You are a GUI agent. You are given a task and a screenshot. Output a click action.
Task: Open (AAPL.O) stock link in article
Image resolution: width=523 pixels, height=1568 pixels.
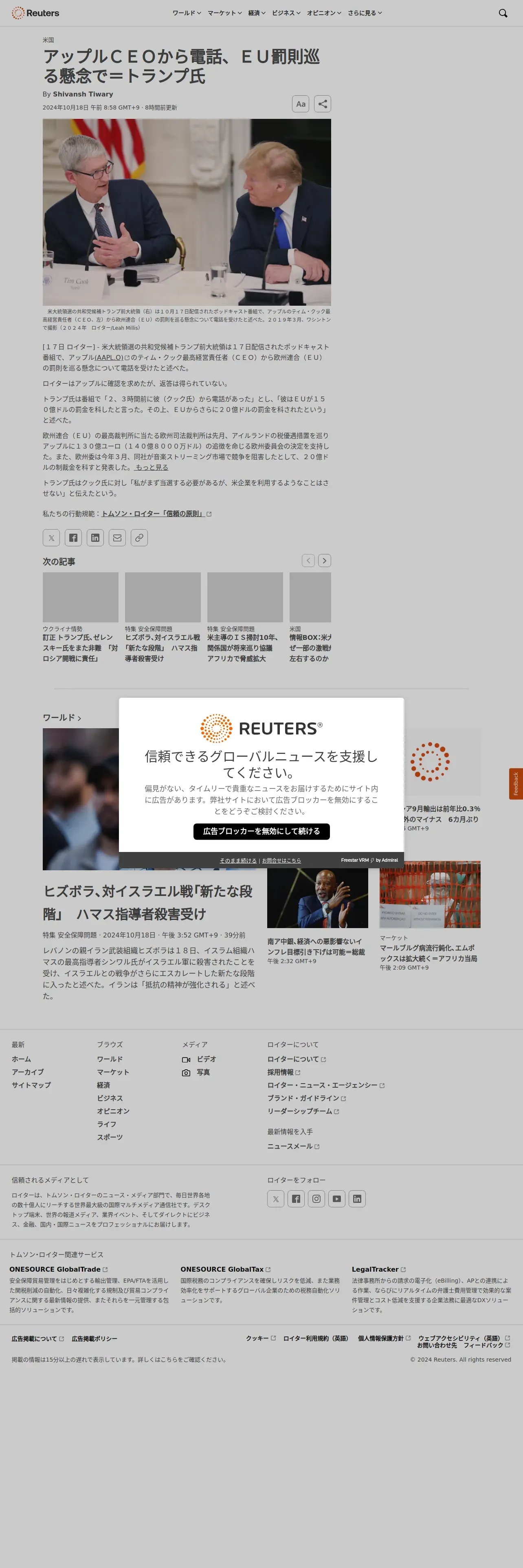(112, 357)
